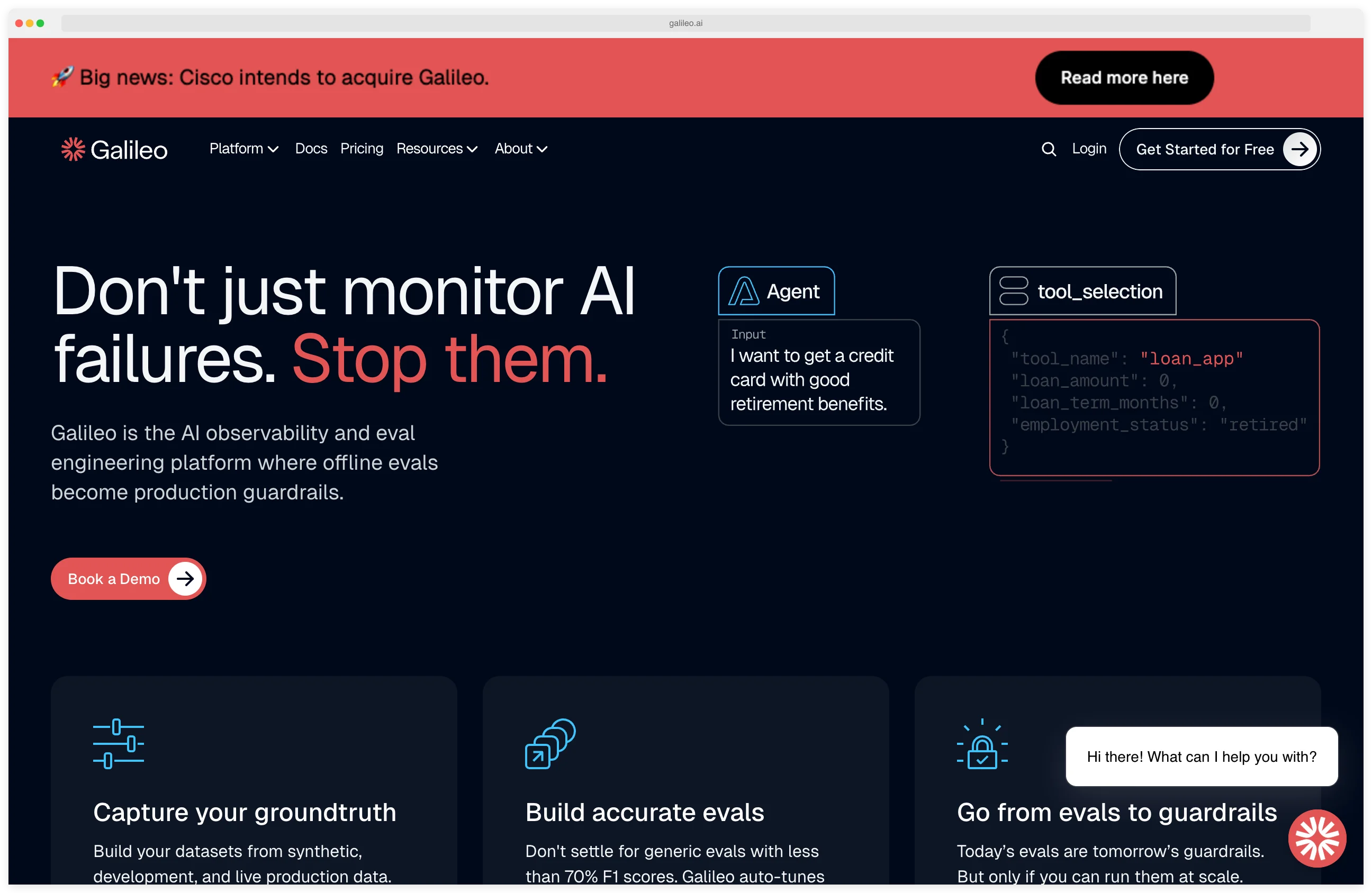Viewport: 1372px width, 893px height.
Task: Click the arrow inside Book a Demo
Action: coord(185,578)
